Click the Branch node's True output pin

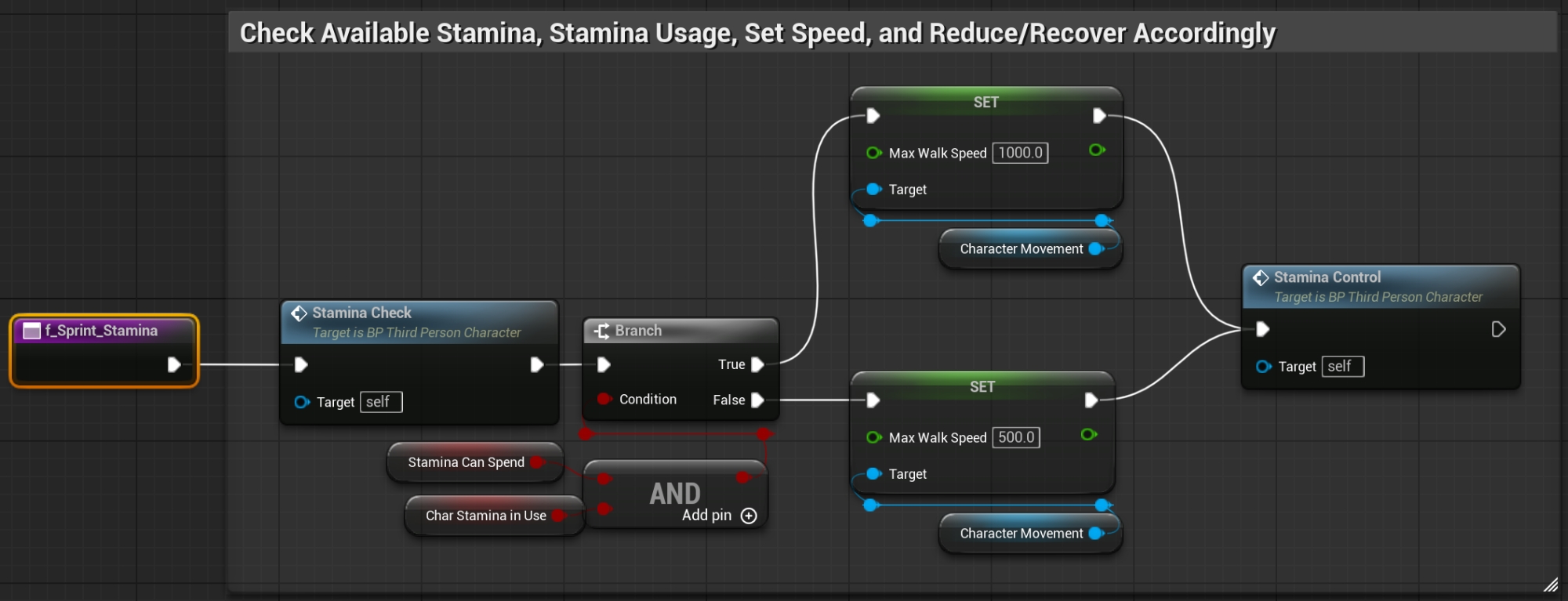tap(757, 364)
